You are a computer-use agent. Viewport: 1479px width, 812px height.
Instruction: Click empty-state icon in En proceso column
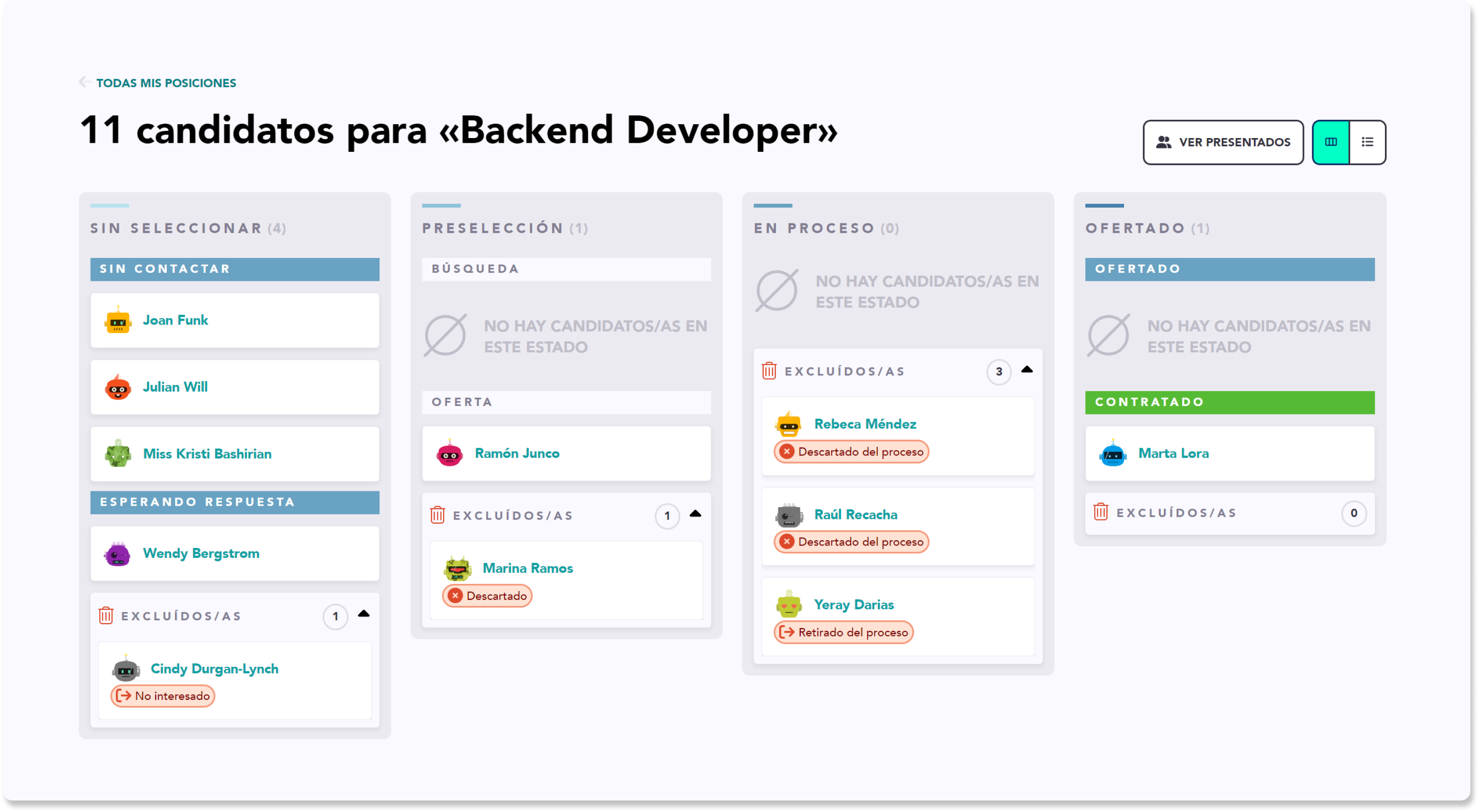777,291
